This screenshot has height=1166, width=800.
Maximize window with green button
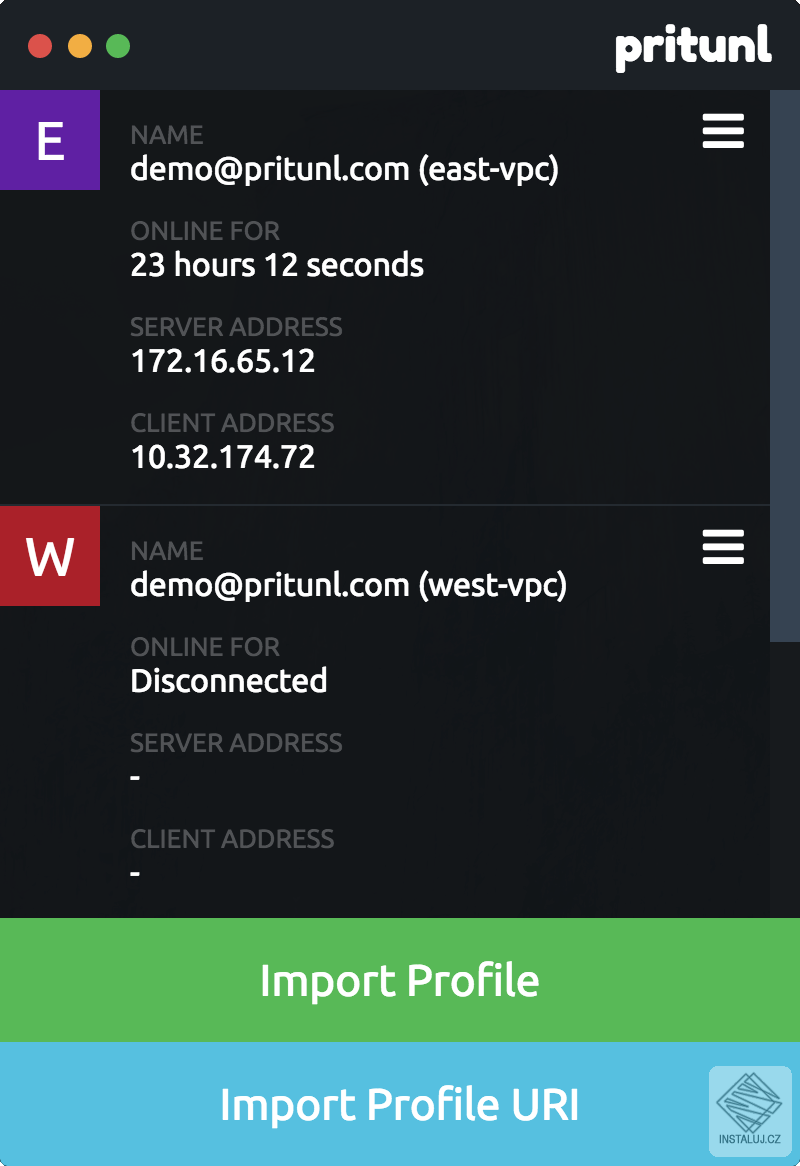pyautogui.click(x=118, y=46)
